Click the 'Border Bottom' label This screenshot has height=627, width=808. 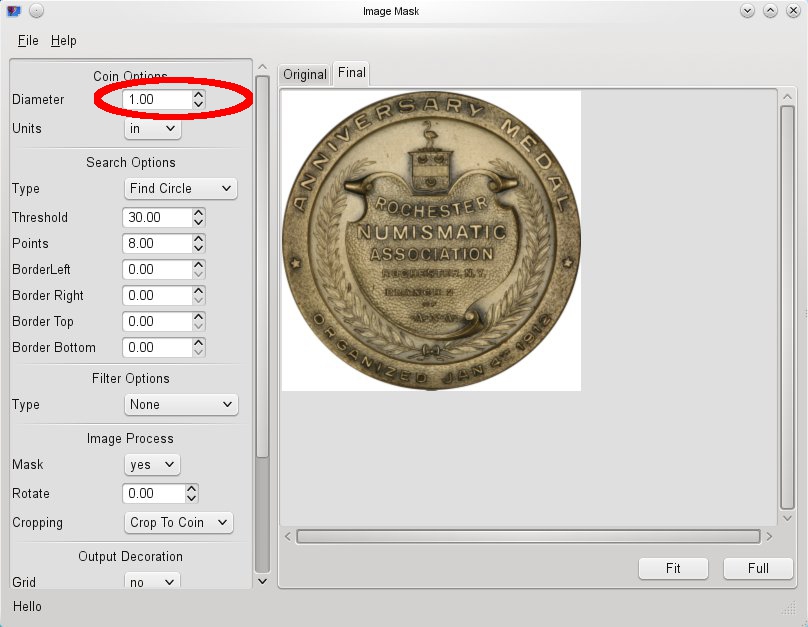tap(54, 347)
